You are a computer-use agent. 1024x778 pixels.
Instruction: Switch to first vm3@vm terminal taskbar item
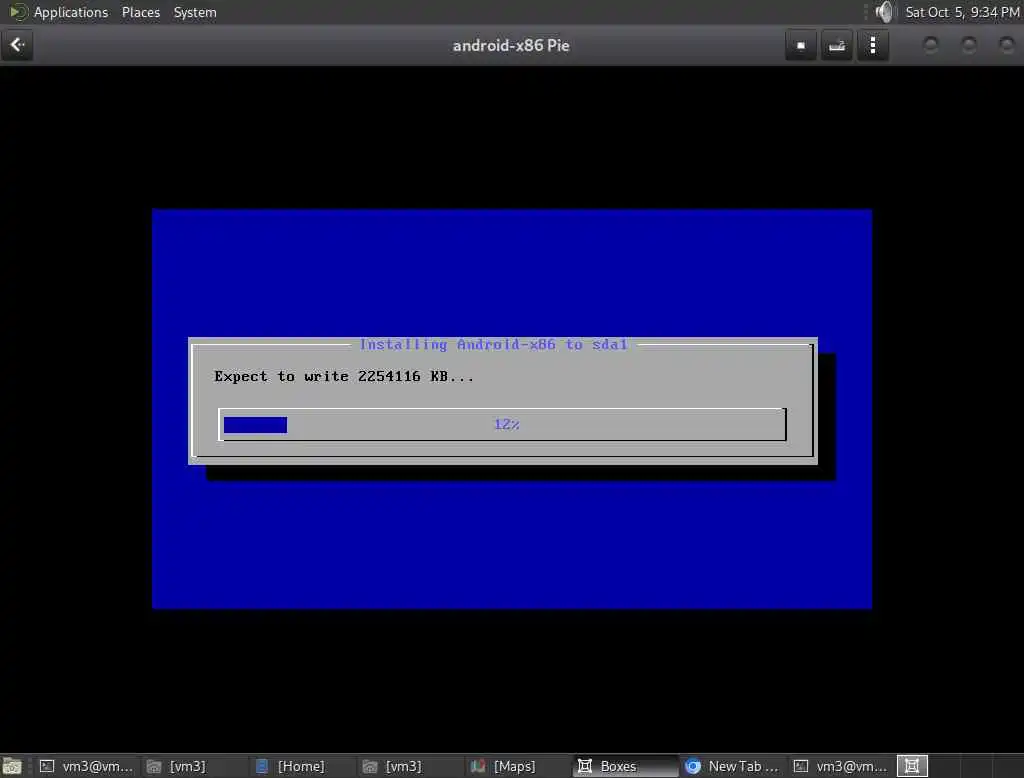86,766
